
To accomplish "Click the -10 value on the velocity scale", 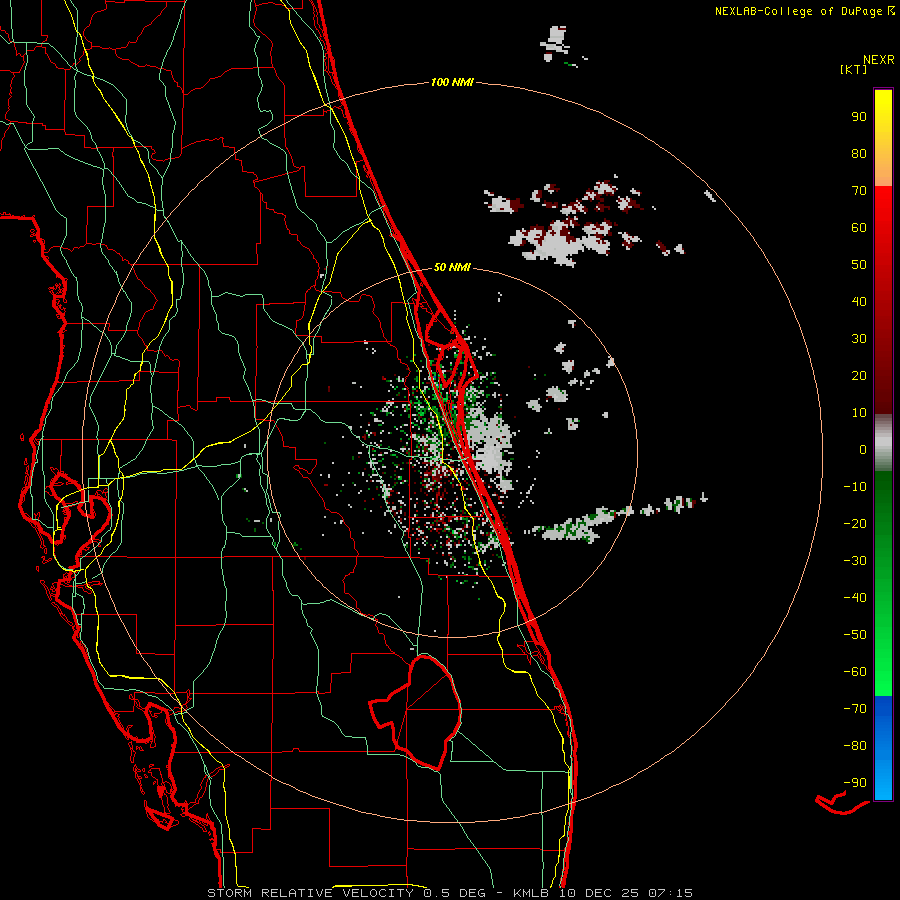I will coord(855,487).
